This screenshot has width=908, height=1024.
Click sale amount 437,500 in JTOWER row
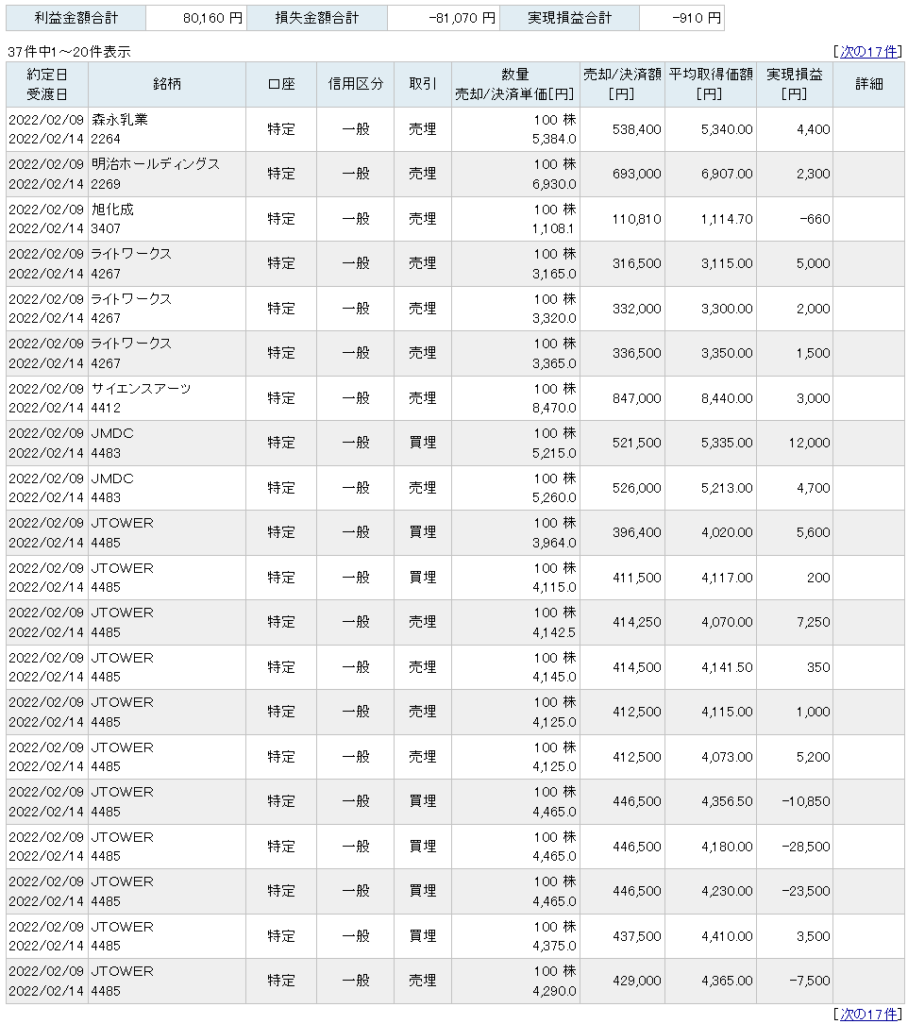point(636,936)
